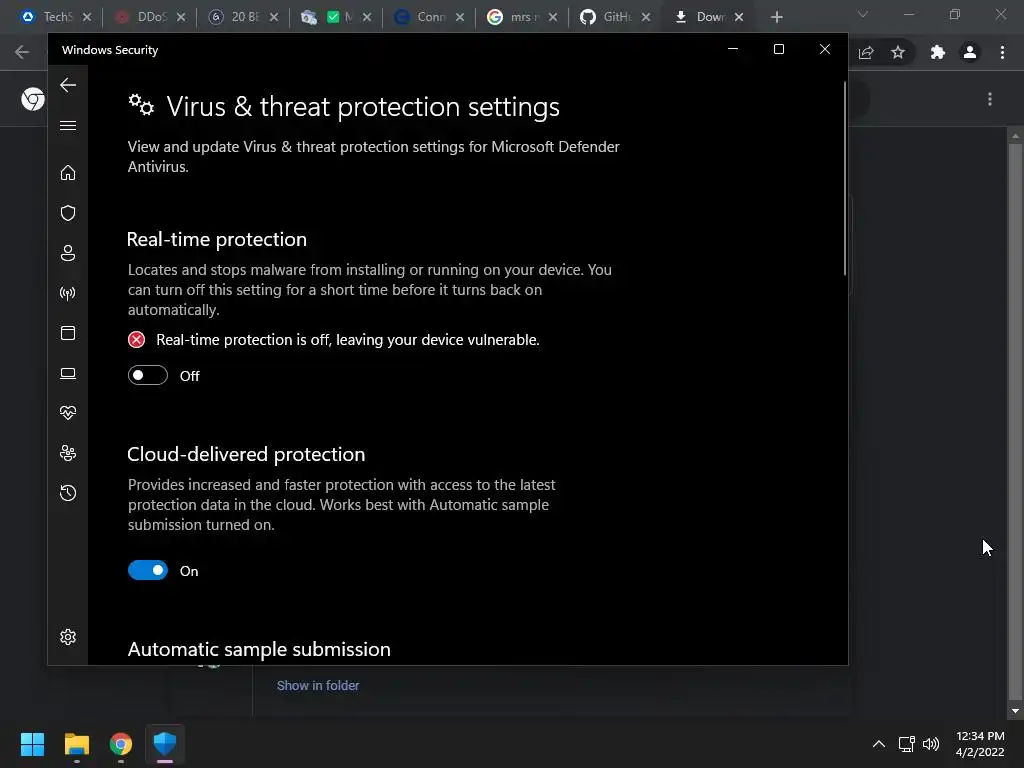Screen dimensions: 1024x768
Task: Click Chrome back navigation arrow
Action: tap(22, 52)
